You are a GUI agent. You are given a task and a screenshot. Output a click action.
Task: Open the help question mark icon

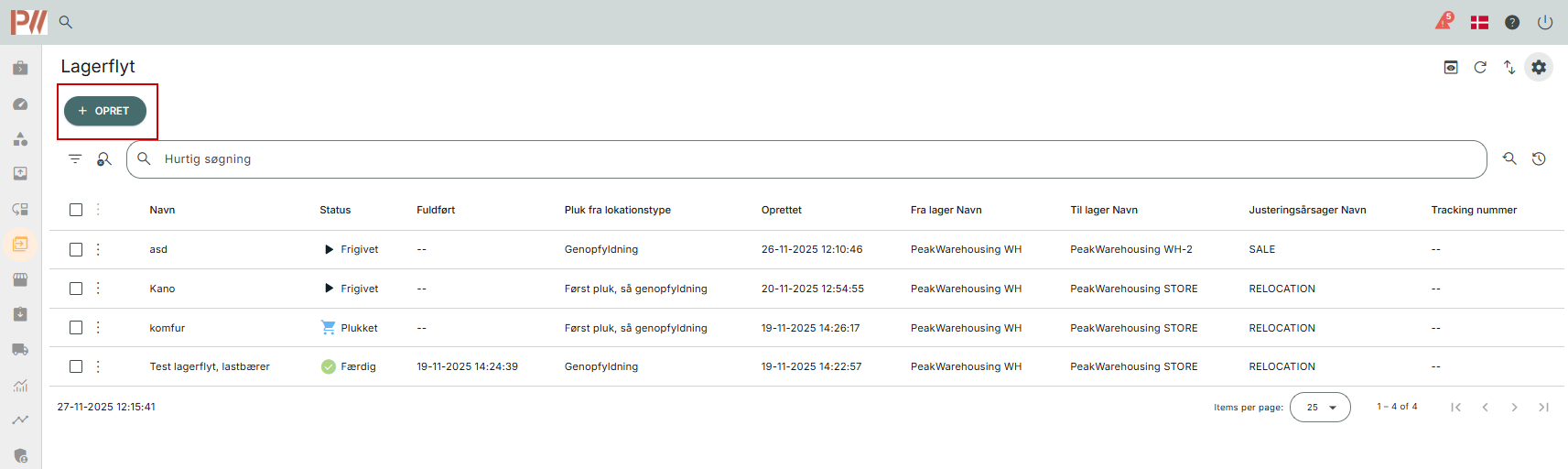1512,22
